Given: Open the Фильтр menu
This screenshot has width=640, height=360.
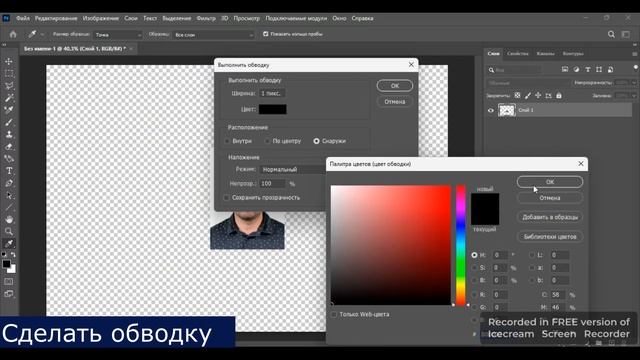Looking at the screenshot, I should click(x=206, y=18).
